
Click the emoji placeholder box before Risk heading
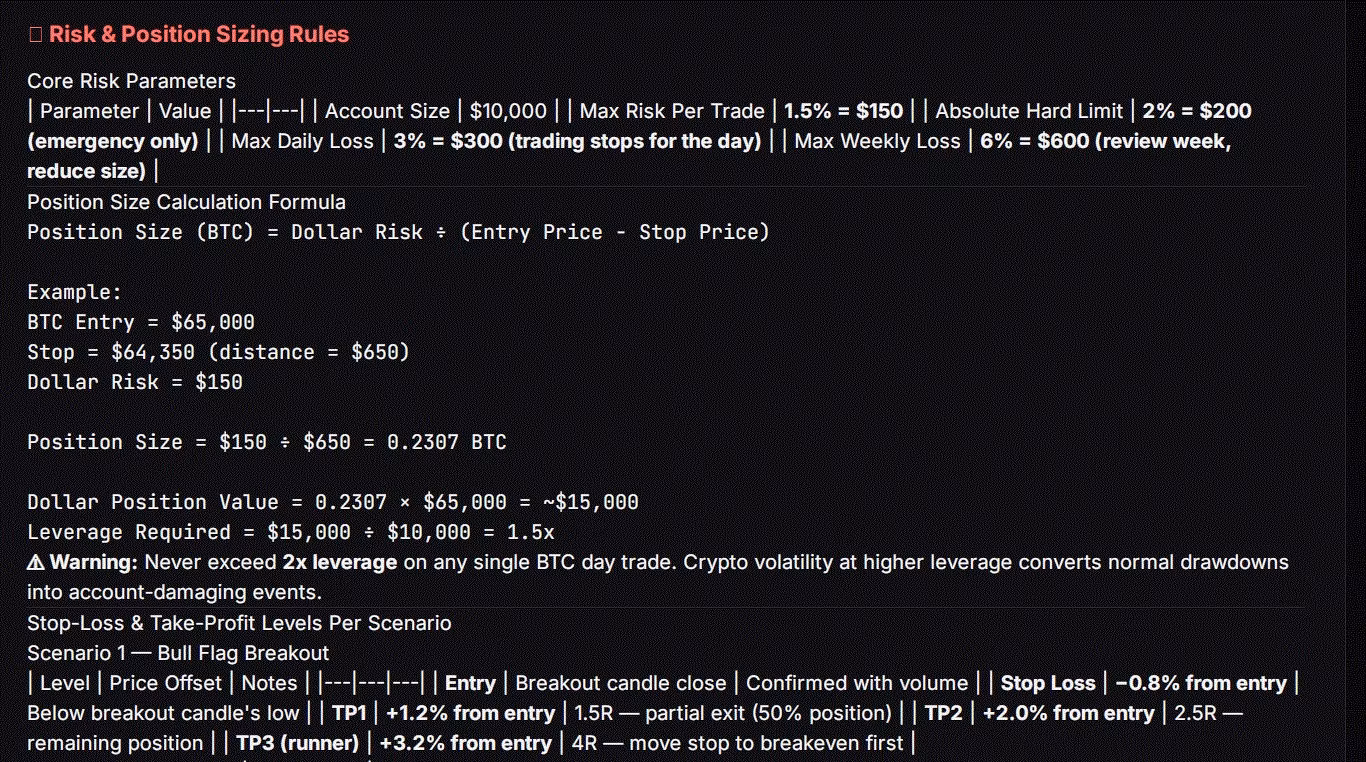35,35
